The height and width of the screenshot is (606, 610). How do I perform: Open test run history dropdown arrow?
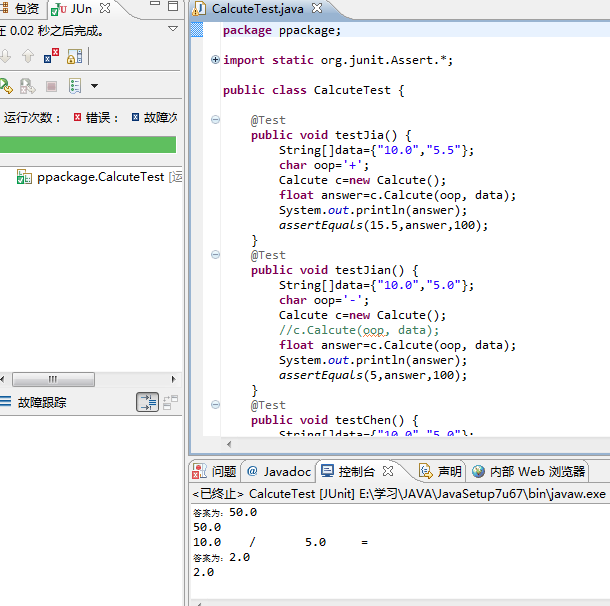95,86
